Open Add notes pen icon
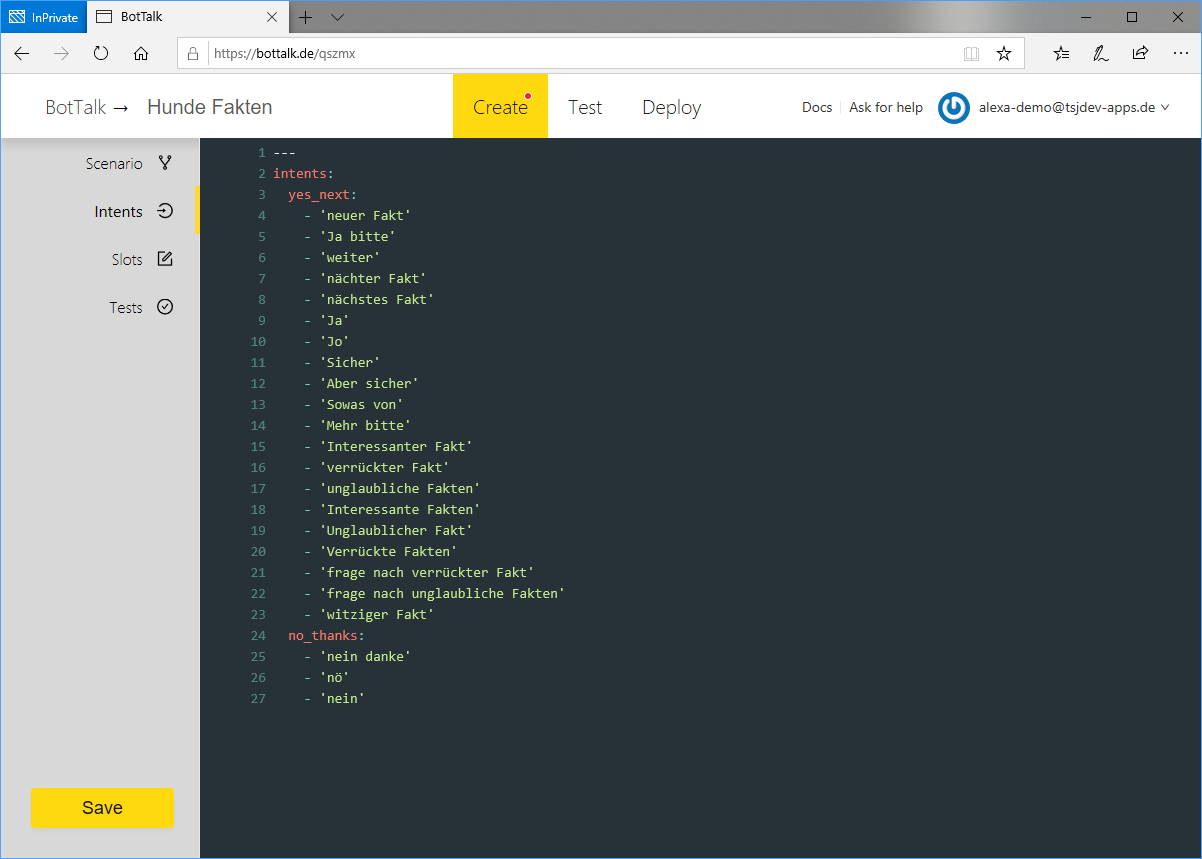This screenshot has height=859, width=1202. tap(1101, 54)
